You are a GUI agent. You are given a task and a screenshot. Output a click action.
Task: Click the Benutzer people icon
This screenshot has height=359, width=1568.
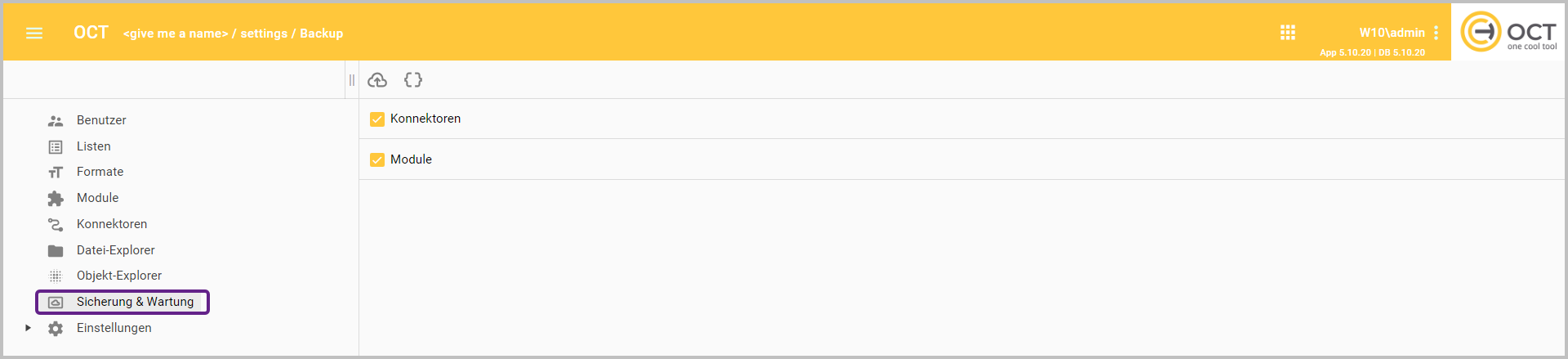56,121
